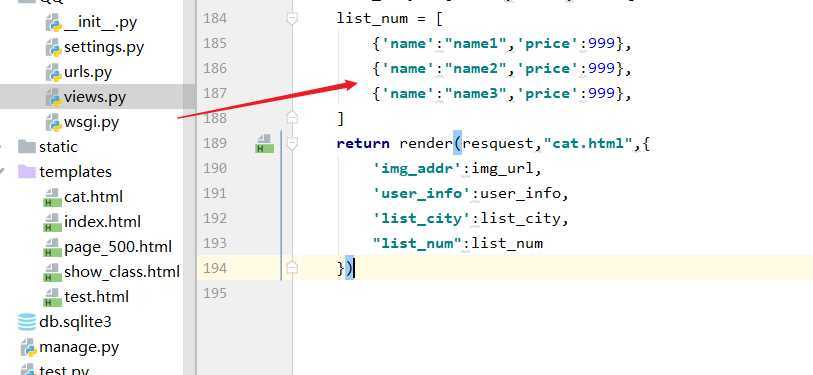Open manage.py file
Screen dimensions: 813x375
[x=79, y=347]
